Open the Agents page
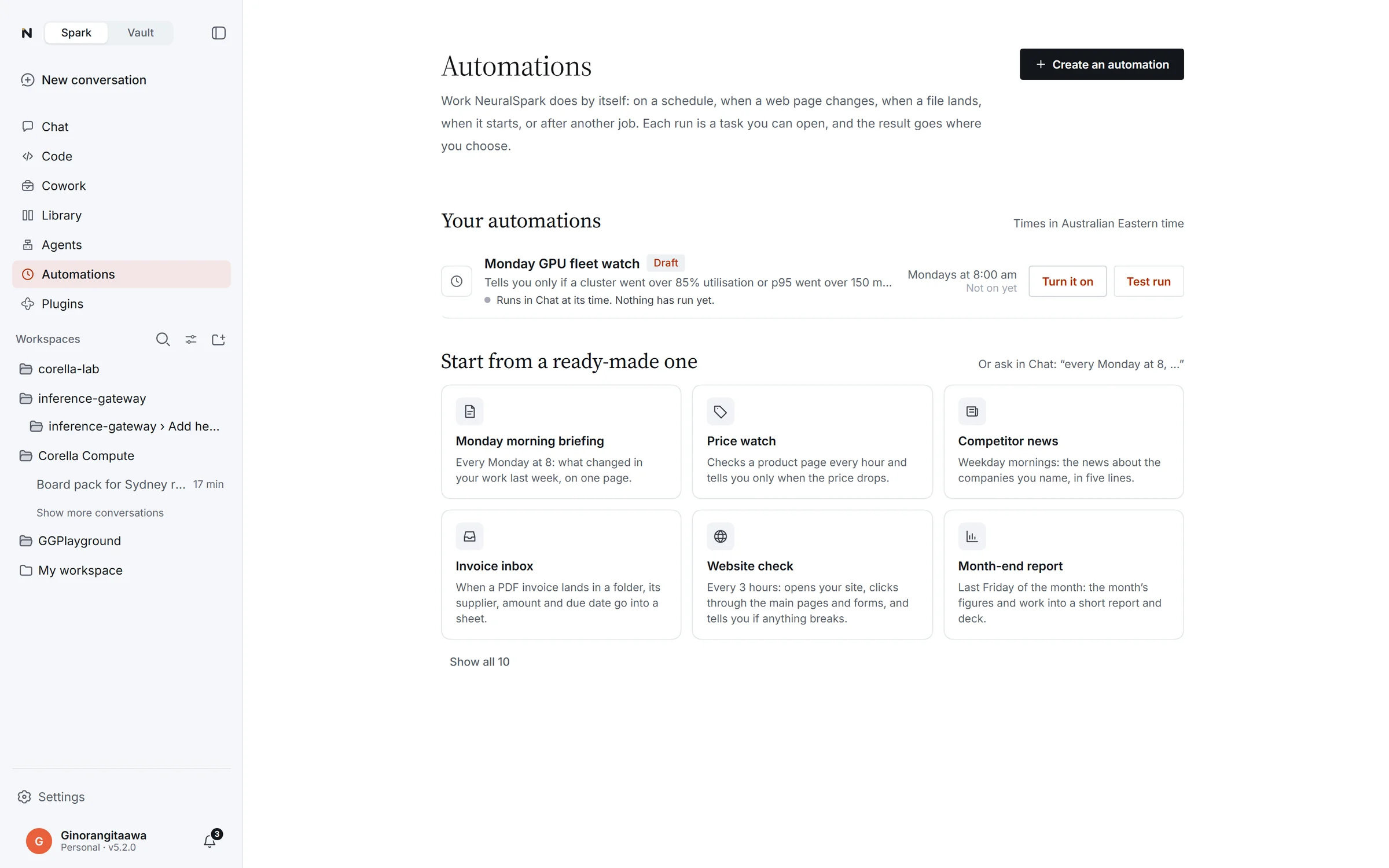1389x868 pixels. tap(122, 245)
